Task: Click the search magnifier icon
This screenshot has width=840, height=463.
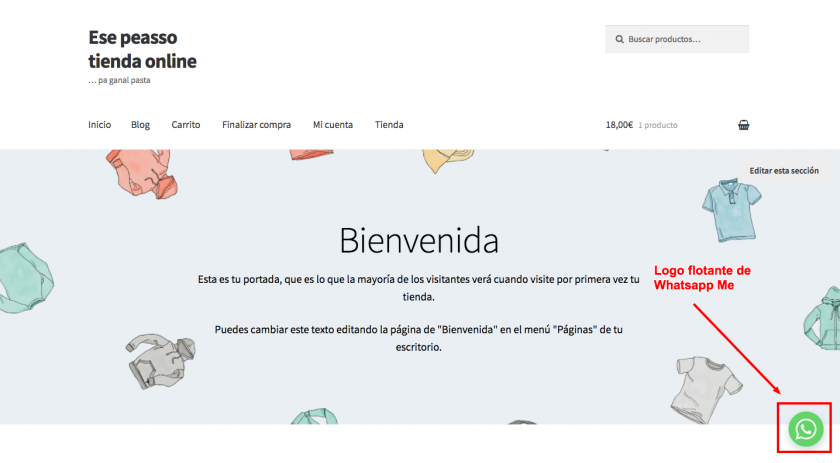Action: [x=618, y=40]
